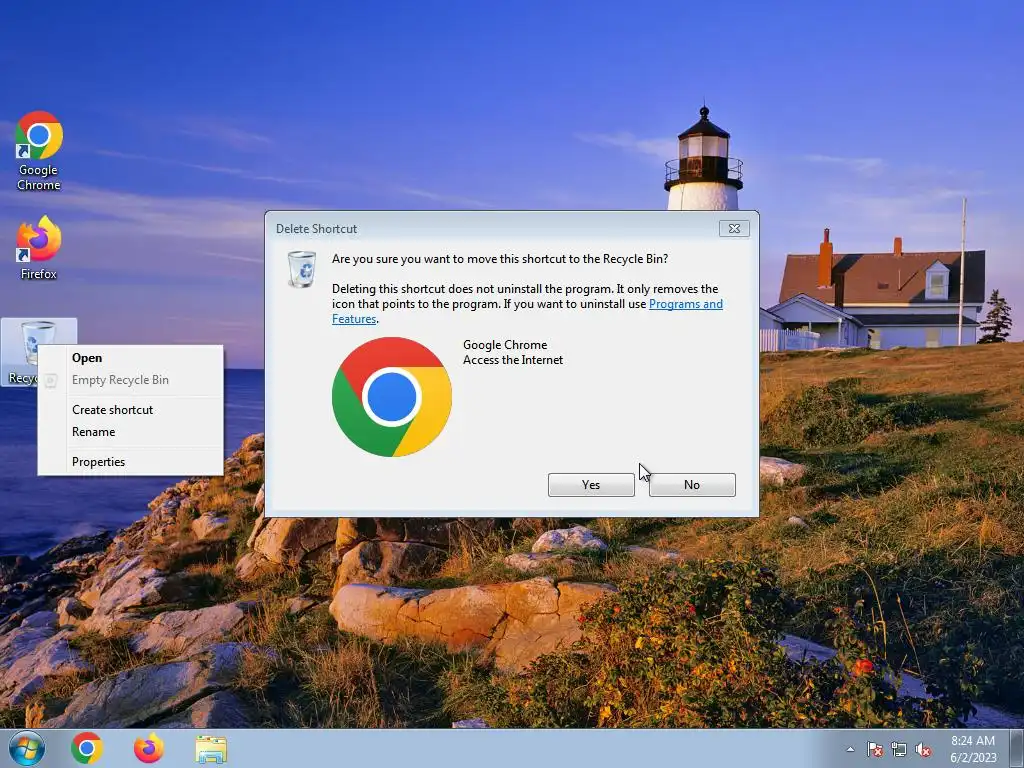Choose Rename from the context menu
Screen dimensions: 1024x768
[x=131, y=432]
